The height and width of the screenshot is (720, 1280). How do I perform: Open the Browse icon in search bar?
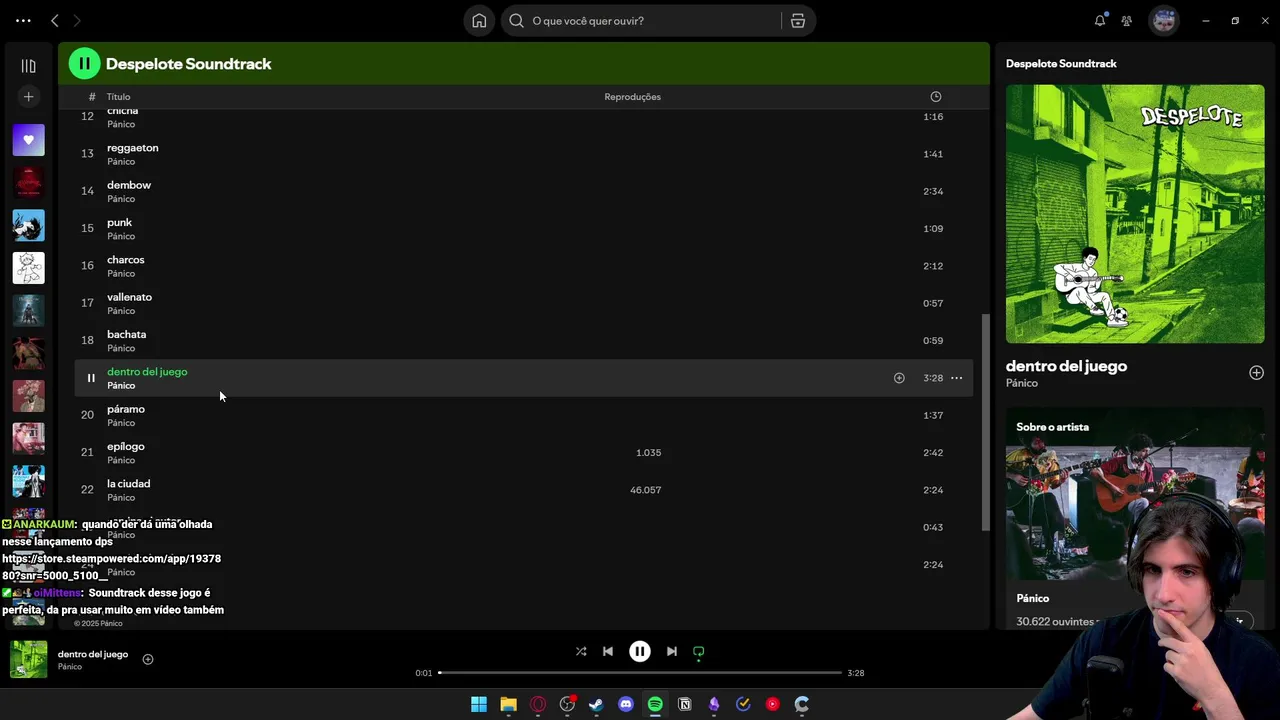tap(798, 20)
